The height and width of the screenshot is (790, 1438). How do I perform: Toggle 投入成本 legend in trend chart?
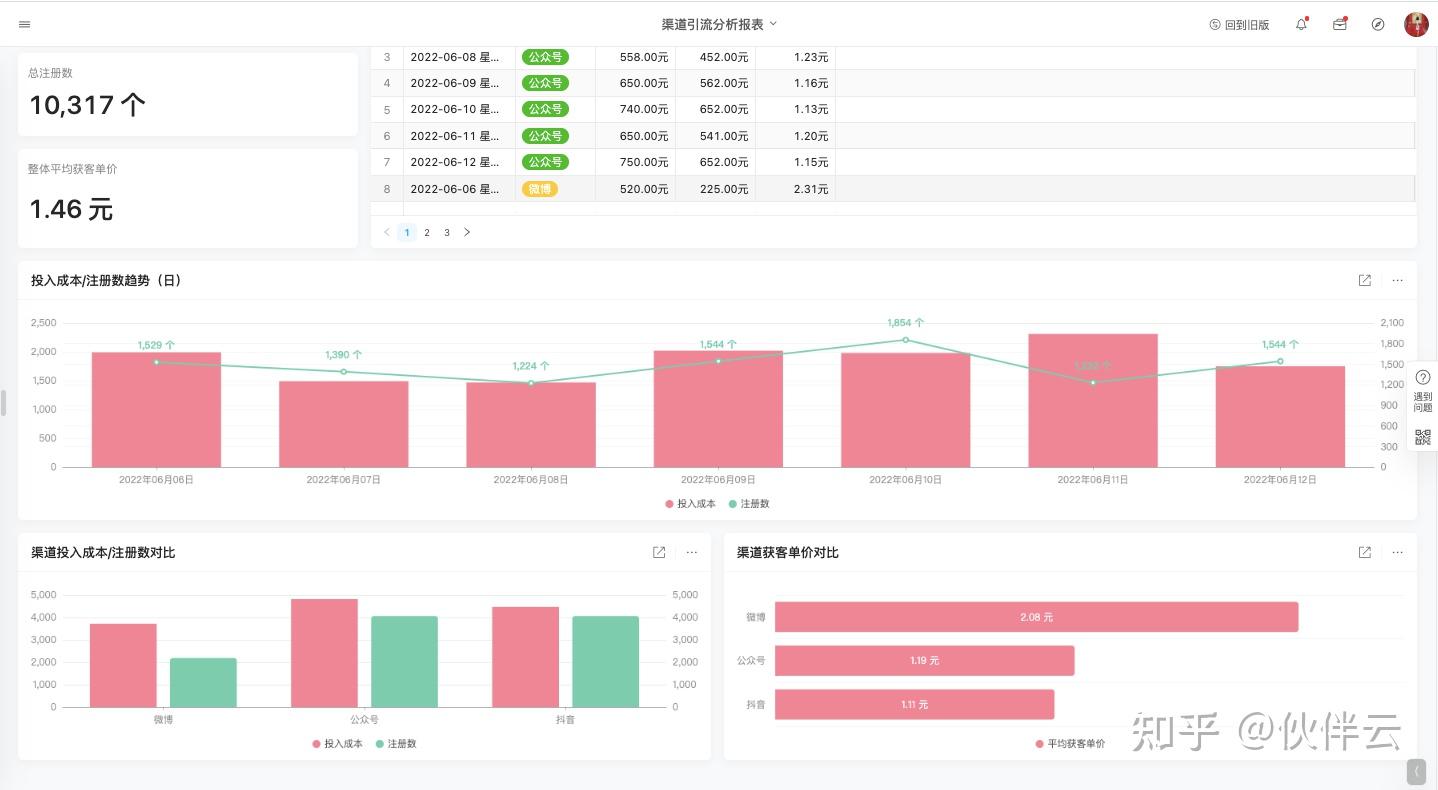pyautogui.click(x=691, y=504)
